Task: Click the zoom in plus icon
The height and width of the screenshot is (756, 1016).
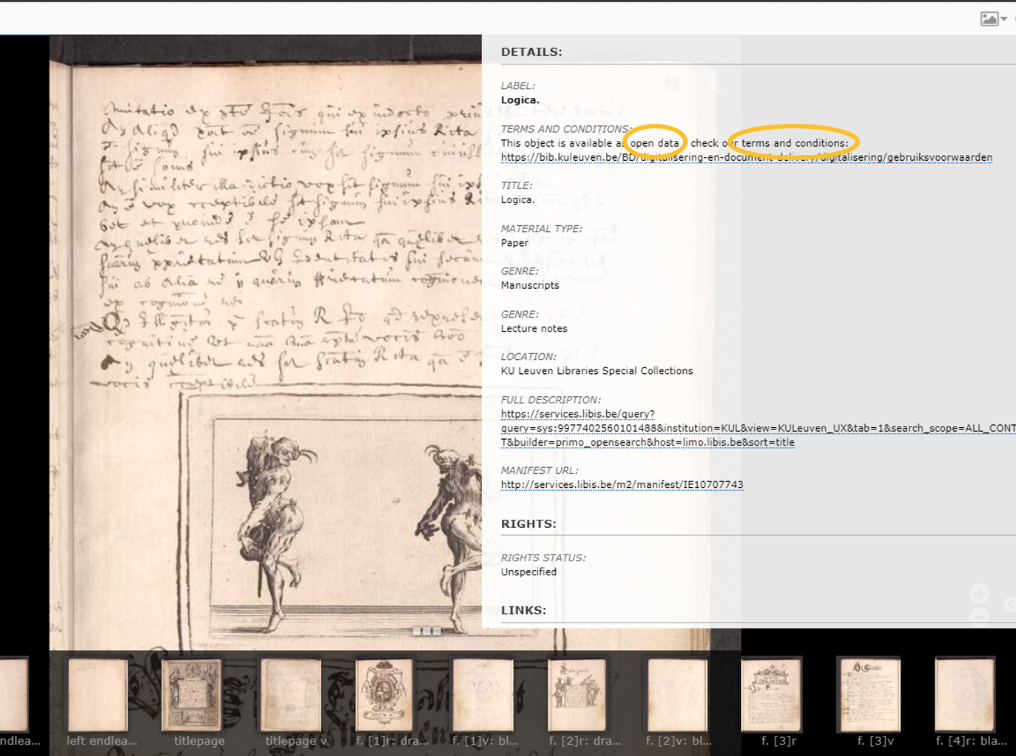Action: coord(979,594)
